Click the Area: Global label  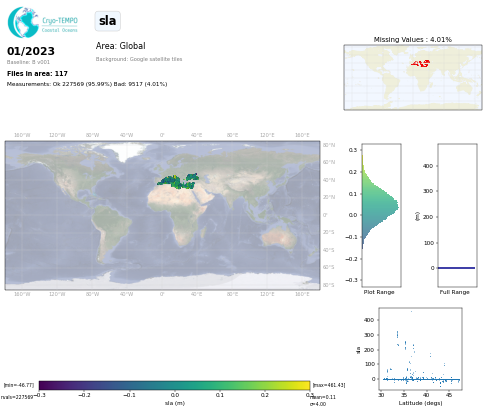click(120, 46)
